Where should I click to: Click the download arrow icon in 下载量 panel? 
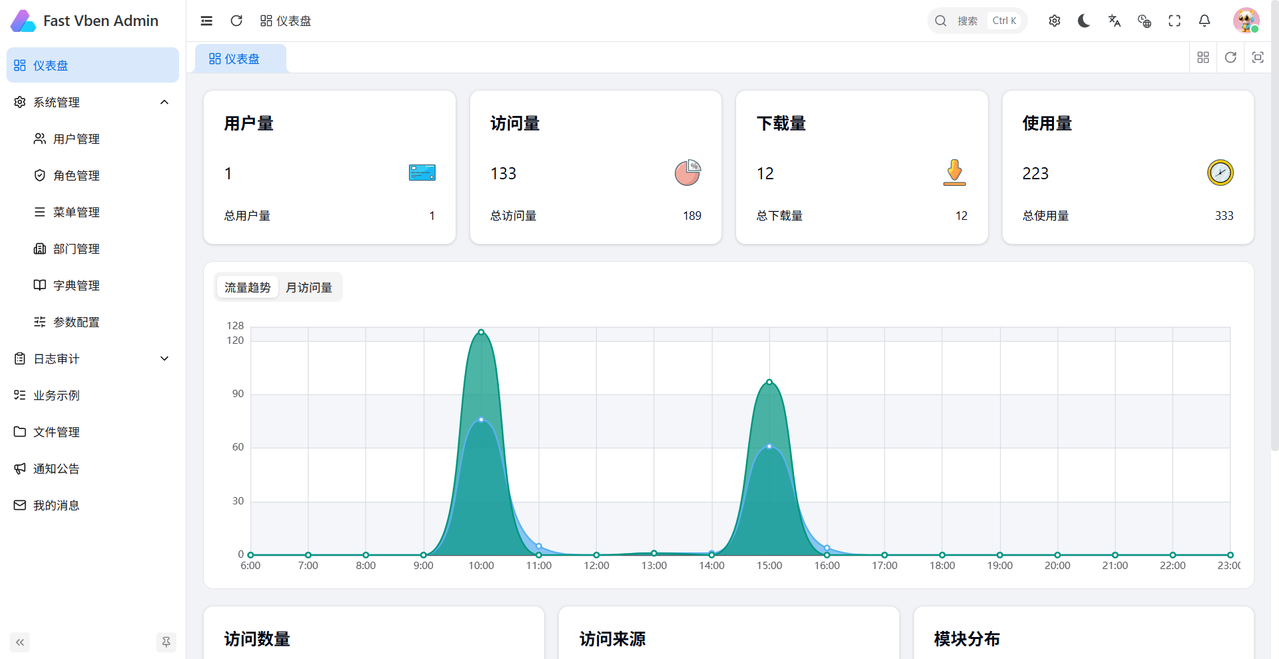pyautogui.click(x=955, y=172)
